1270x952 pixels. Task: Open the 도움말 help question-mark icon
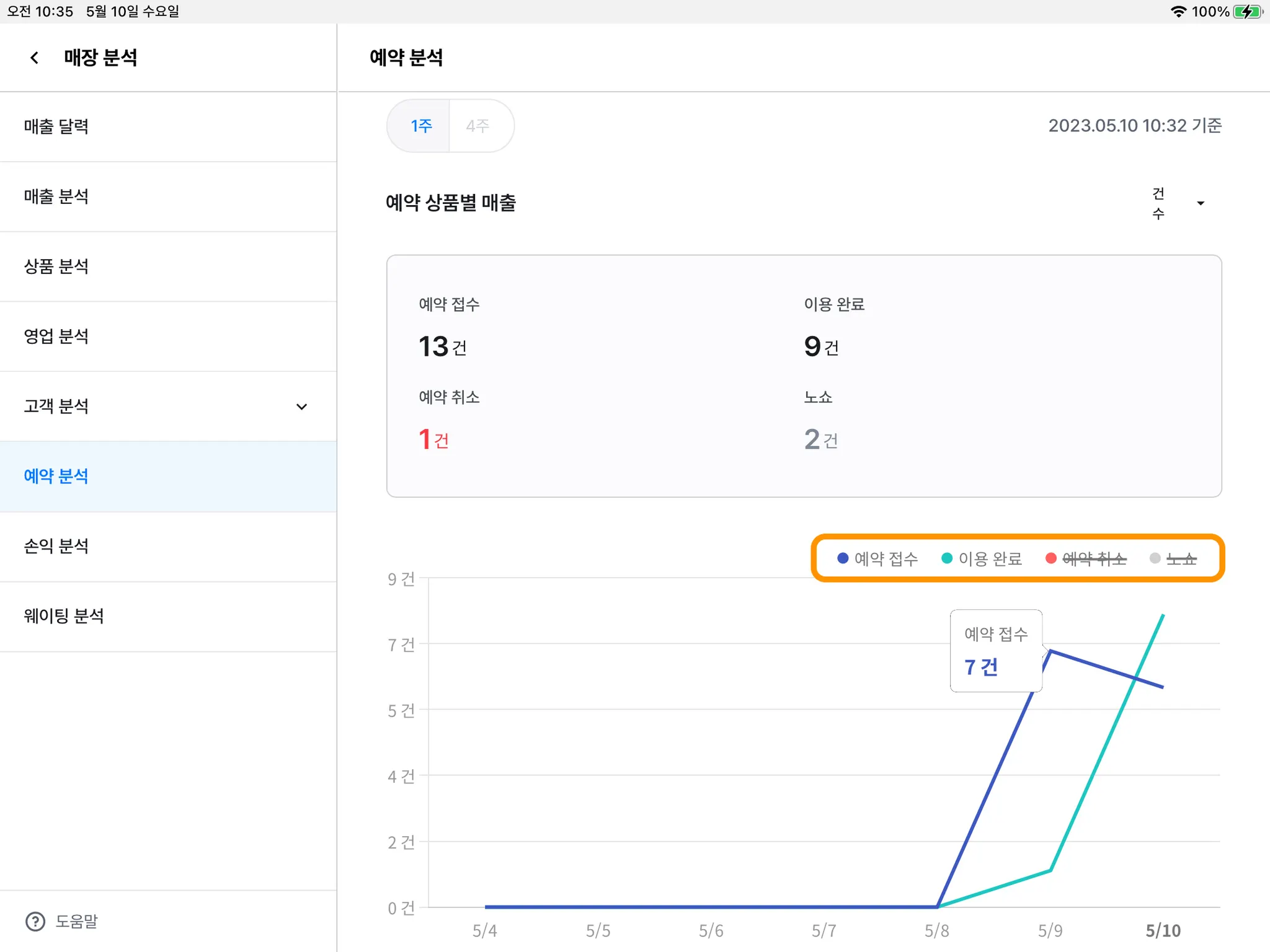(x=35, y=921)
